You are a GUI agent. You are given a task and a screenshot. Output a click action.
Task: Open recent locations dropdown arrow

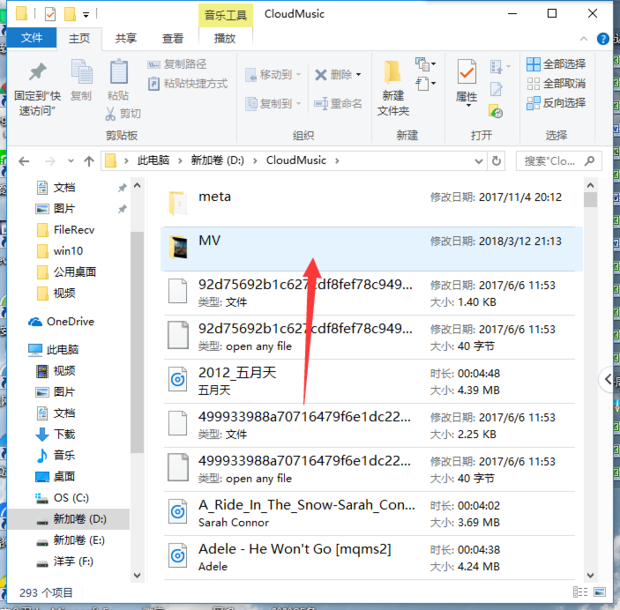click(x=71, y=161)
